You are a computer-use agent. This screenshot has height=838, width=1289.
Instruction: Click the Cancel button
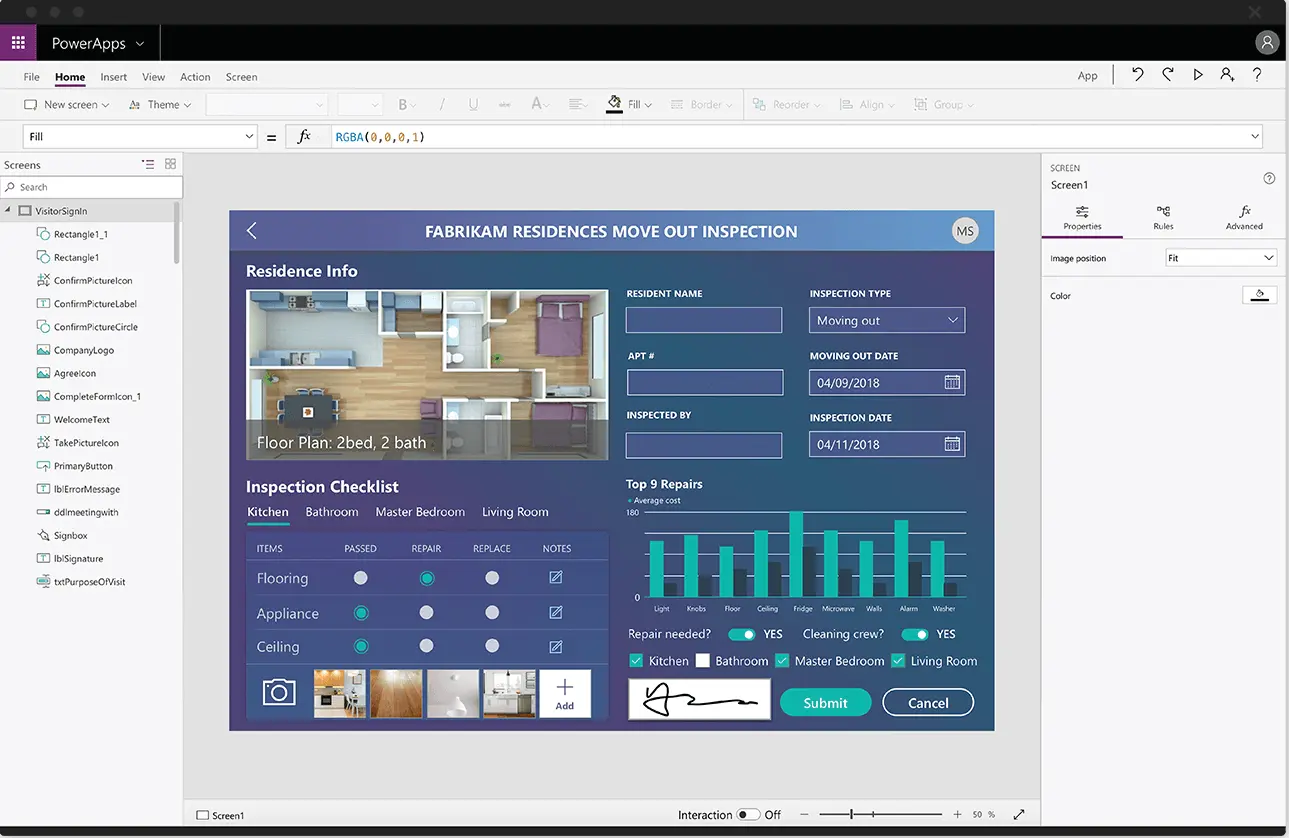click(928, 703)
